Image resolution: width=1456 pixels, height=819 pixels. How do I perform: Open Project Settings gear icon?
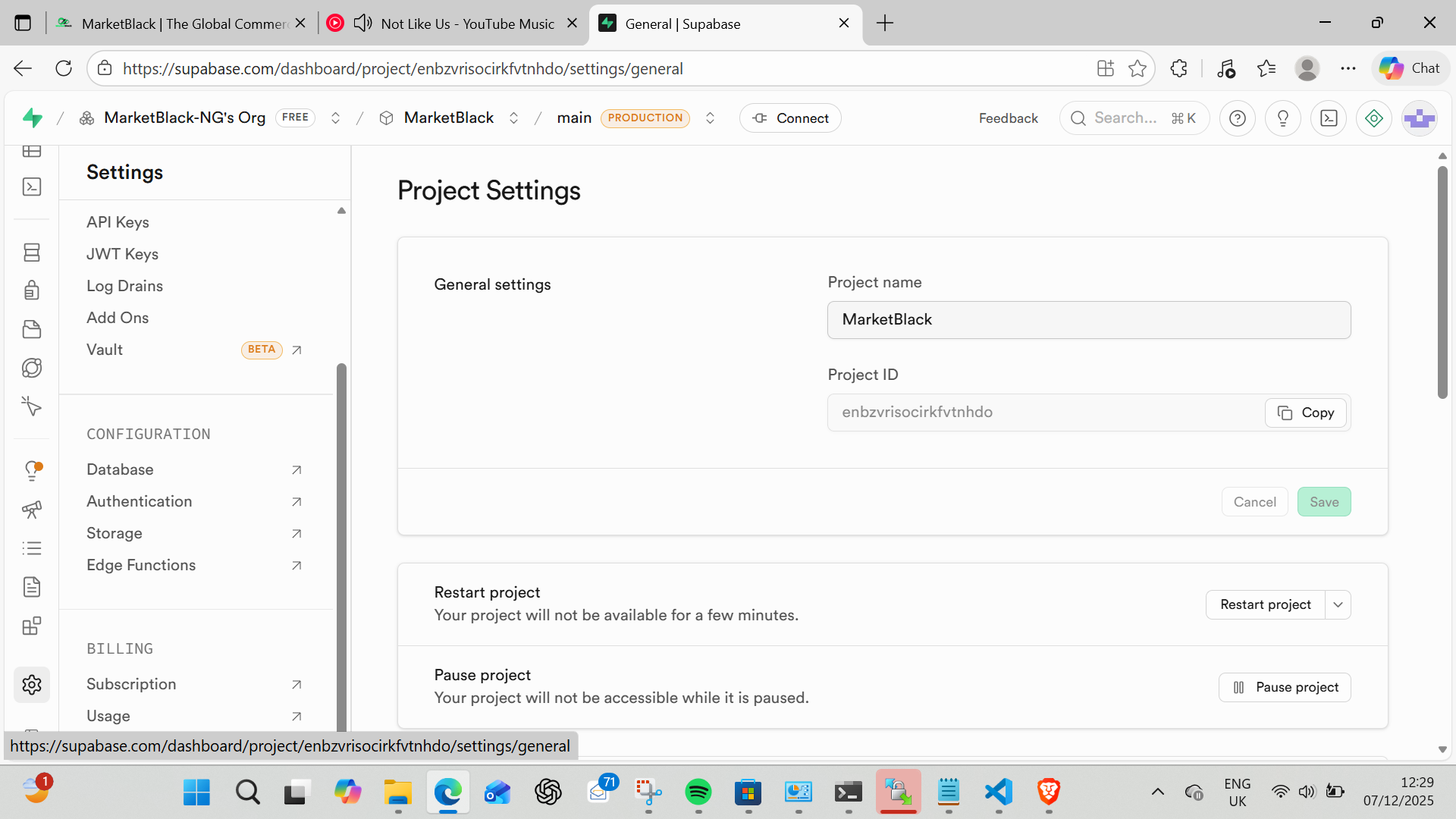pos(32,685)
